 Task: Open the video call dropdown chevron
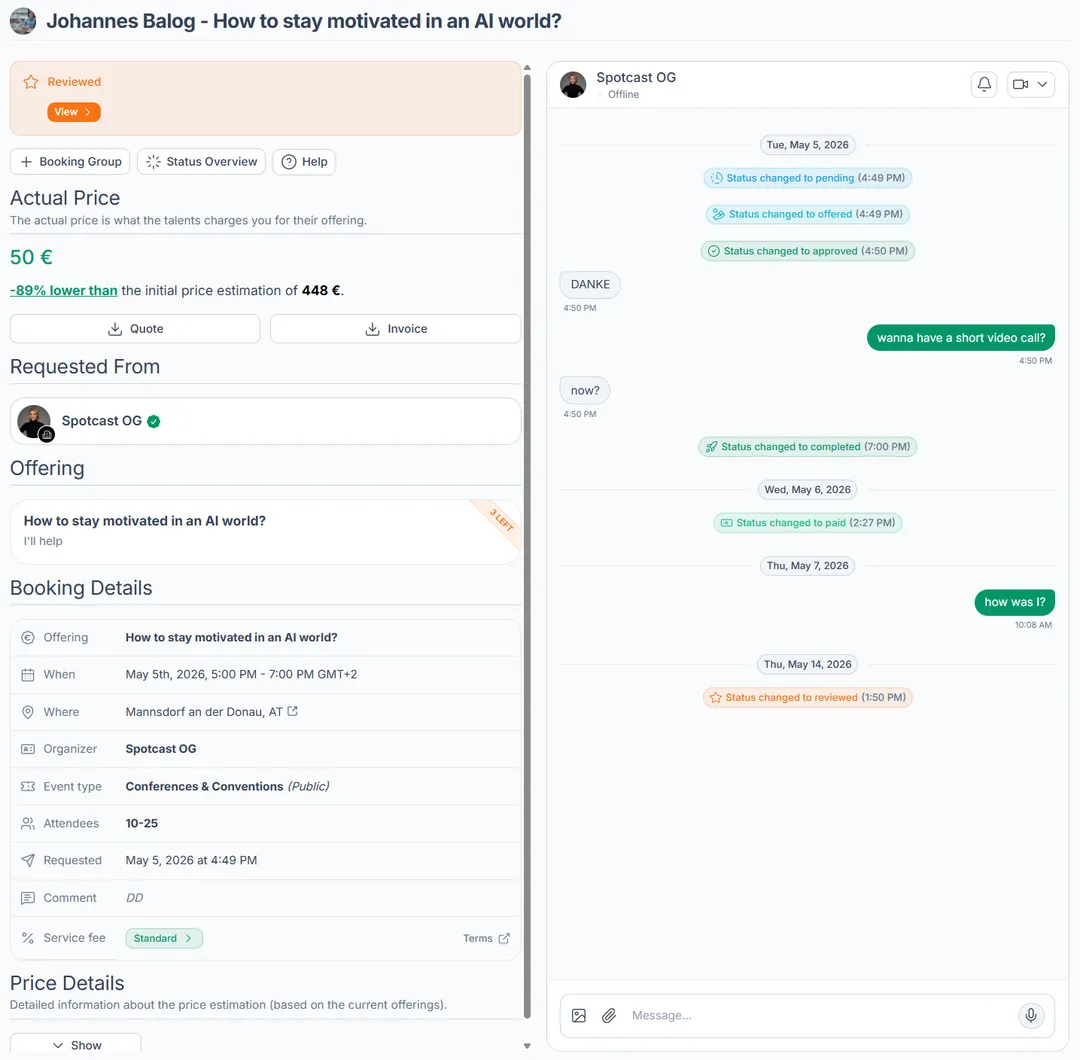pyautogui.click(x=1043, y=84)
